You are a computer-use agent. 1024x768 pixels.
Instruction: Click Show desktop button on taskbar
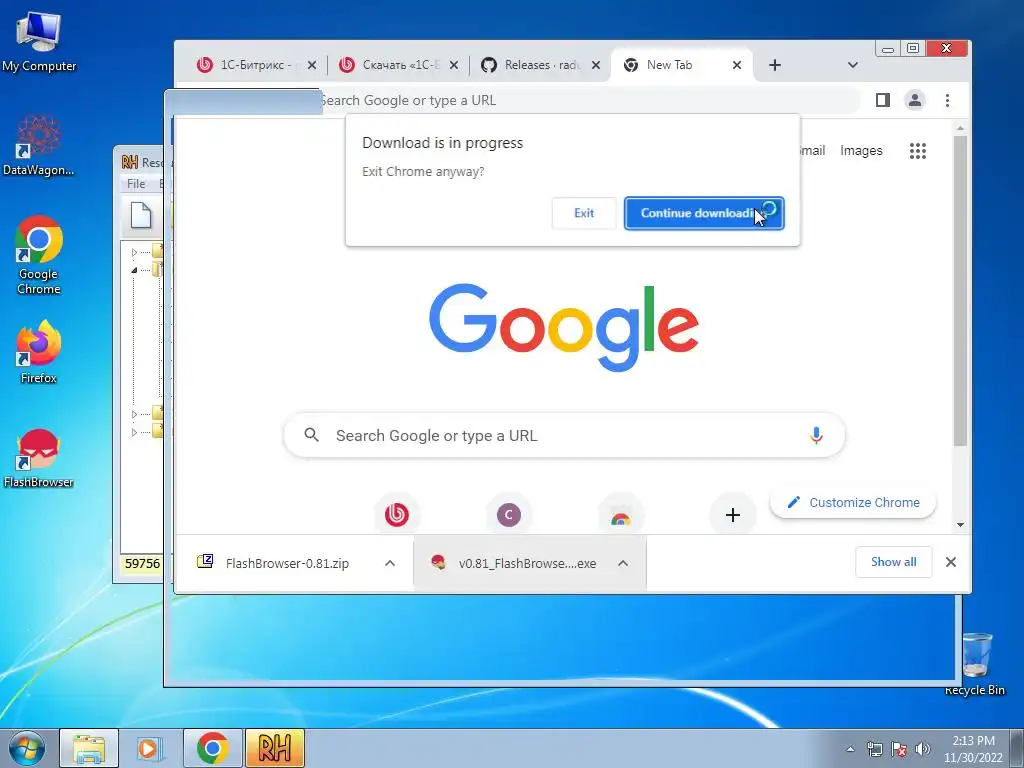(x=1018, y=748)
